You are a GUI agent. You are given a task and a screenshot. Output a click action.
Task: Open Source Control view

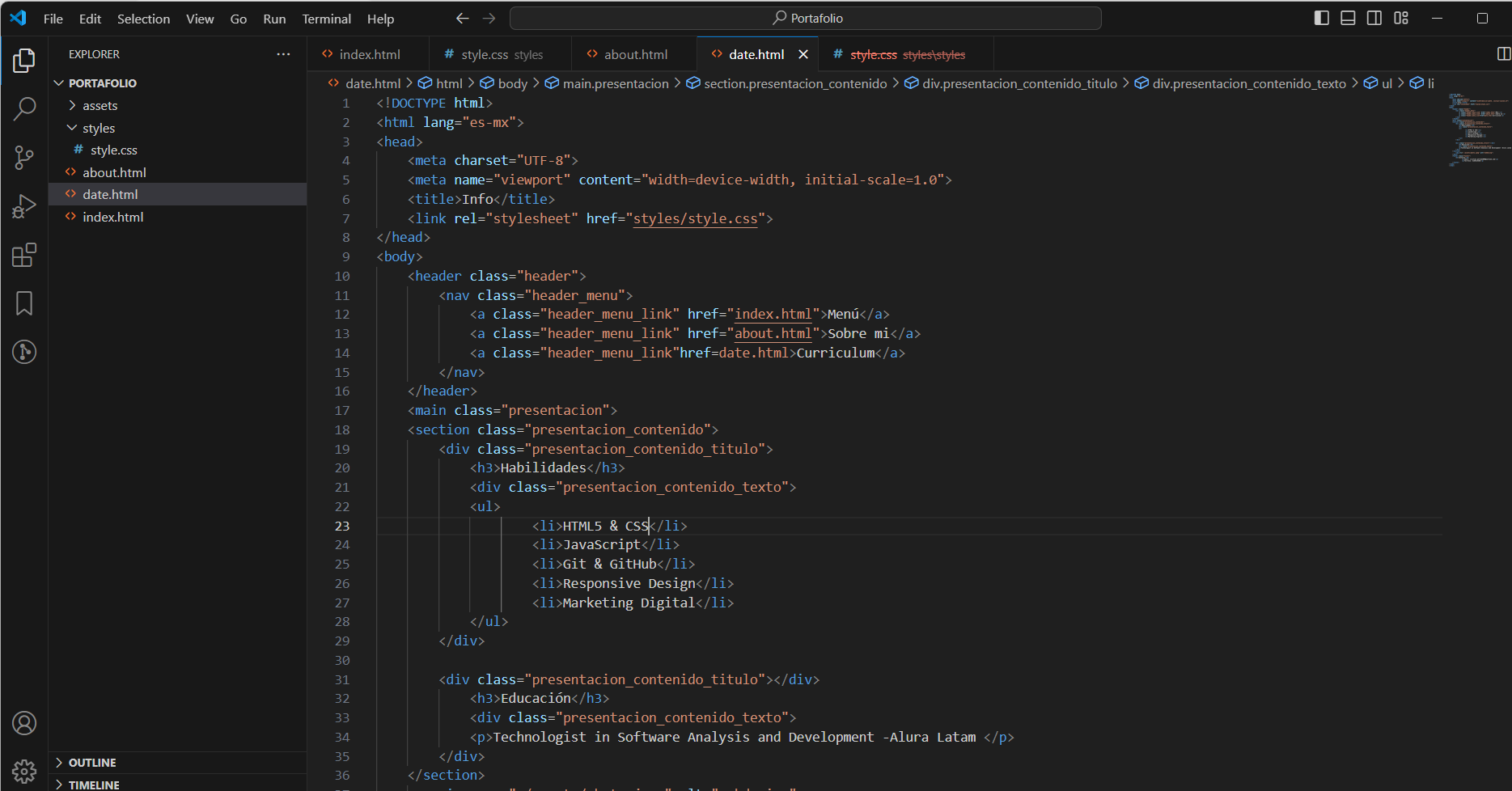(24, 158)
